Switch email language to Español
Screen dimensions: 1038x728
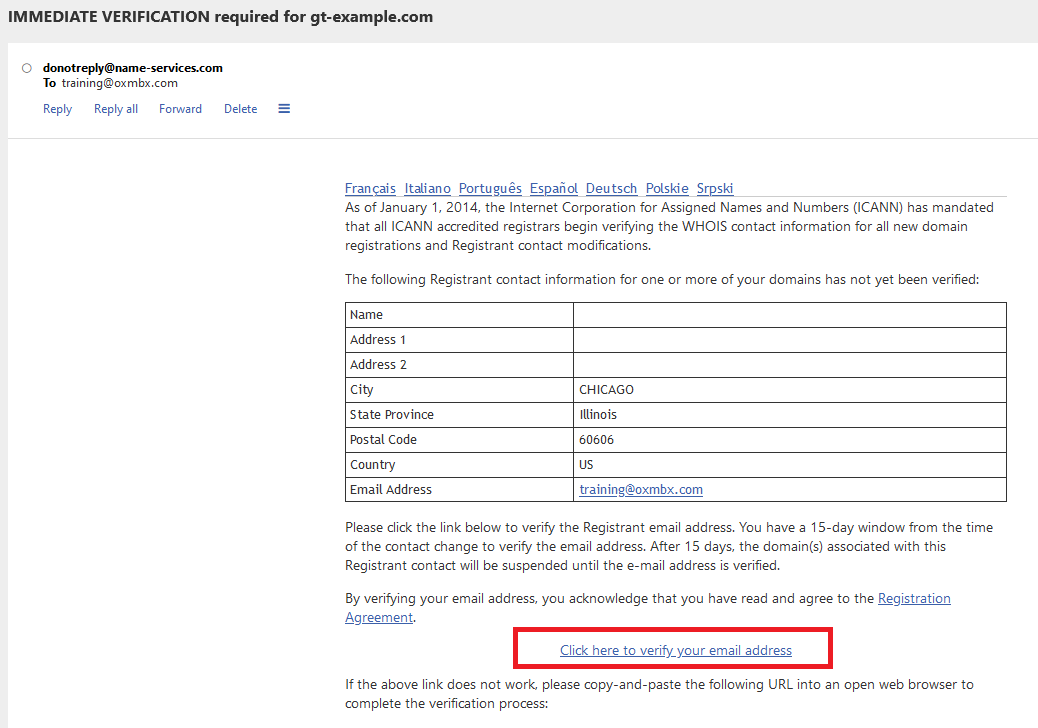553,189
